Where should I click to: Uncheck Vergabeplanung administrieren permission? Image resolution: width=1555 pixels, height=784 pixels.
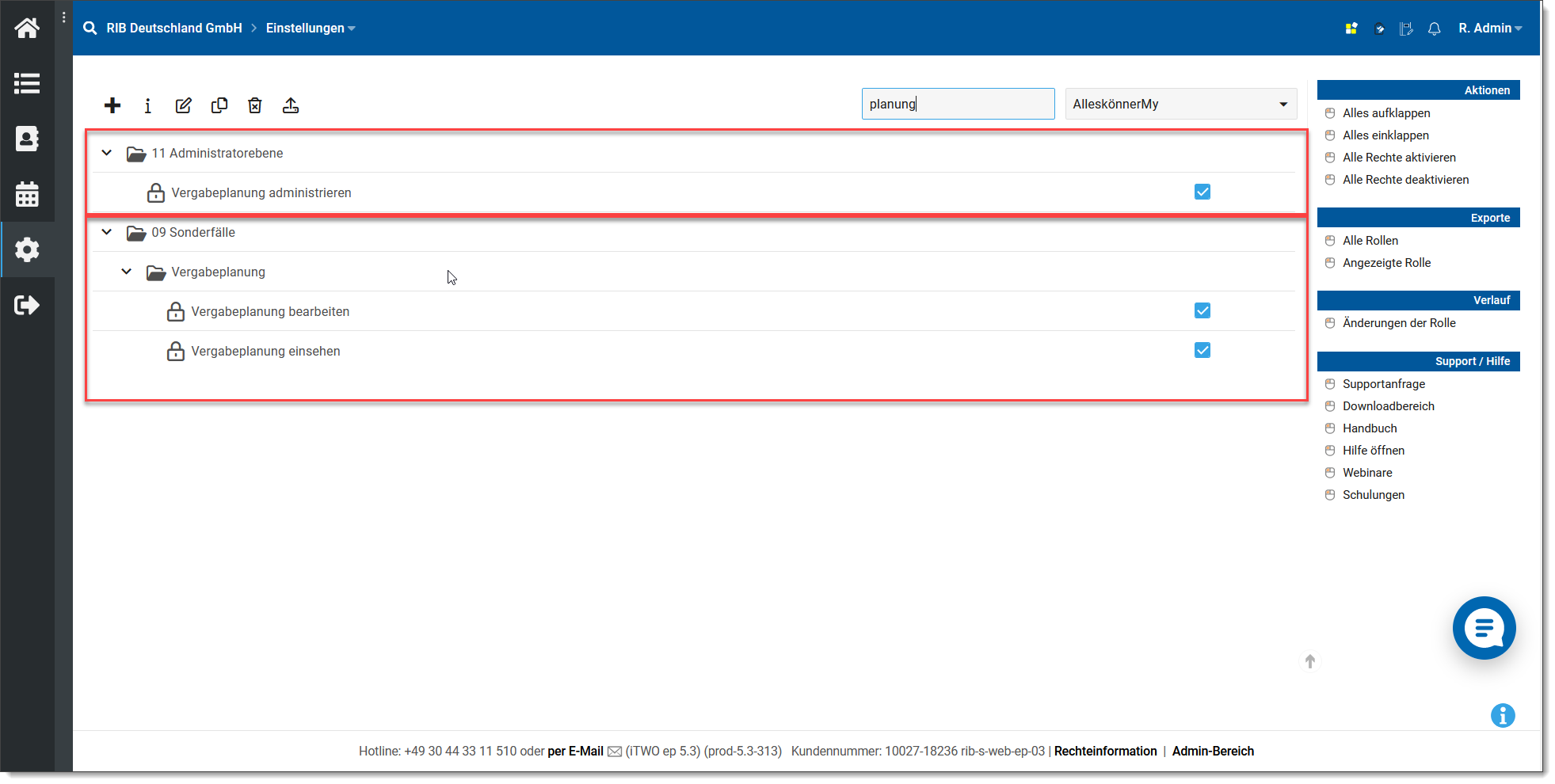1202,192
